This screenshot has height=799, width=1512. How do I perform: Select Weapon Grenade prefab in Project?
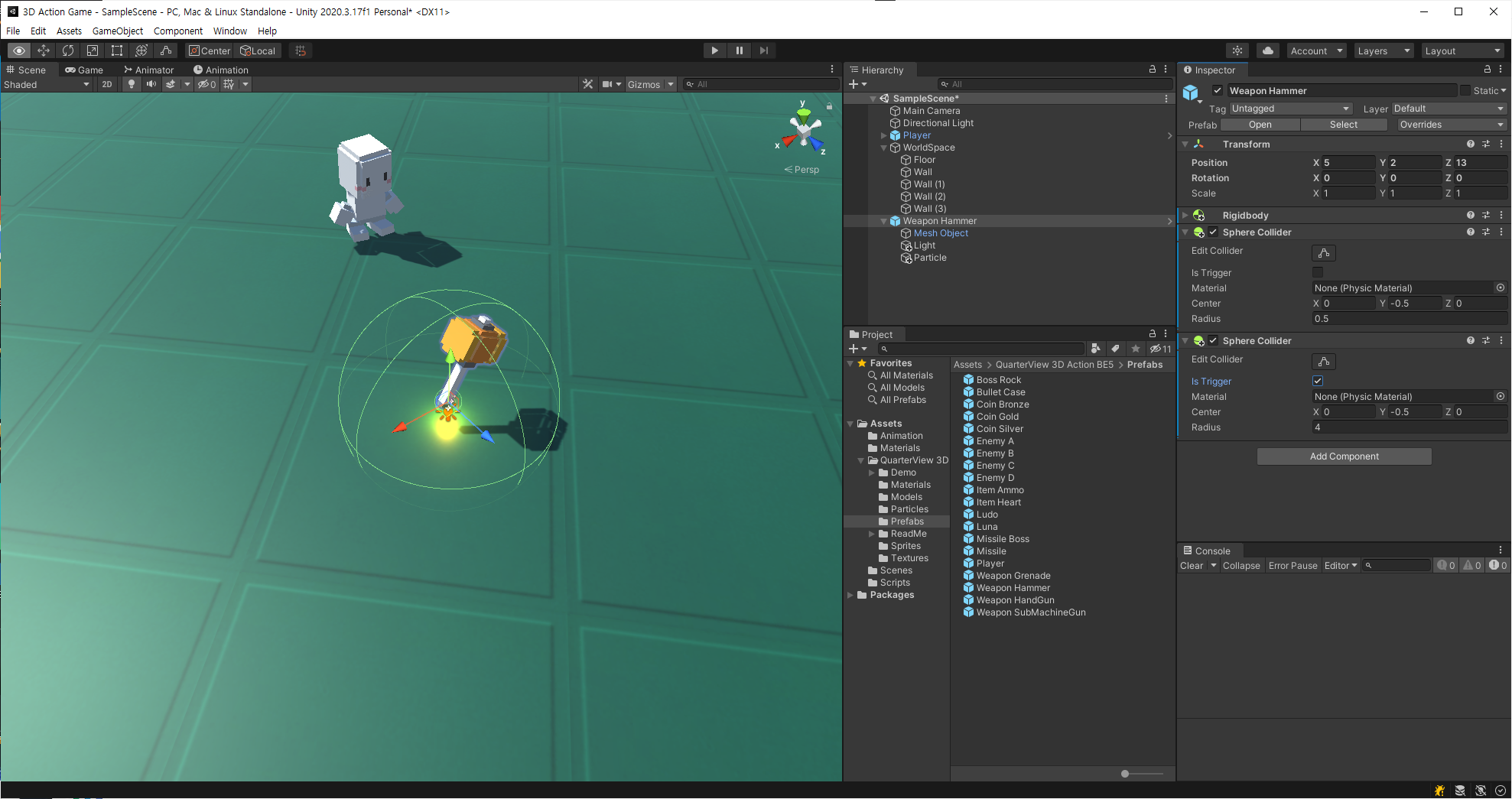pos(1013,576)
